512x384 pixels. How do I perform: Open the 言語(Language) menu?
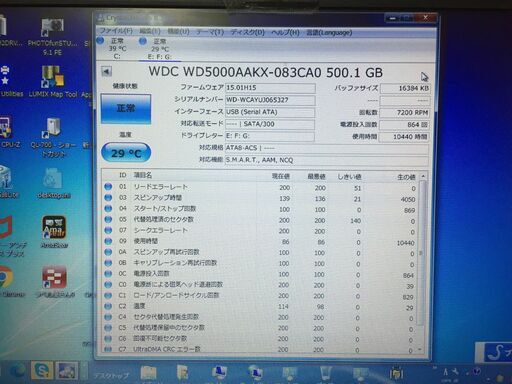(329, 33)
